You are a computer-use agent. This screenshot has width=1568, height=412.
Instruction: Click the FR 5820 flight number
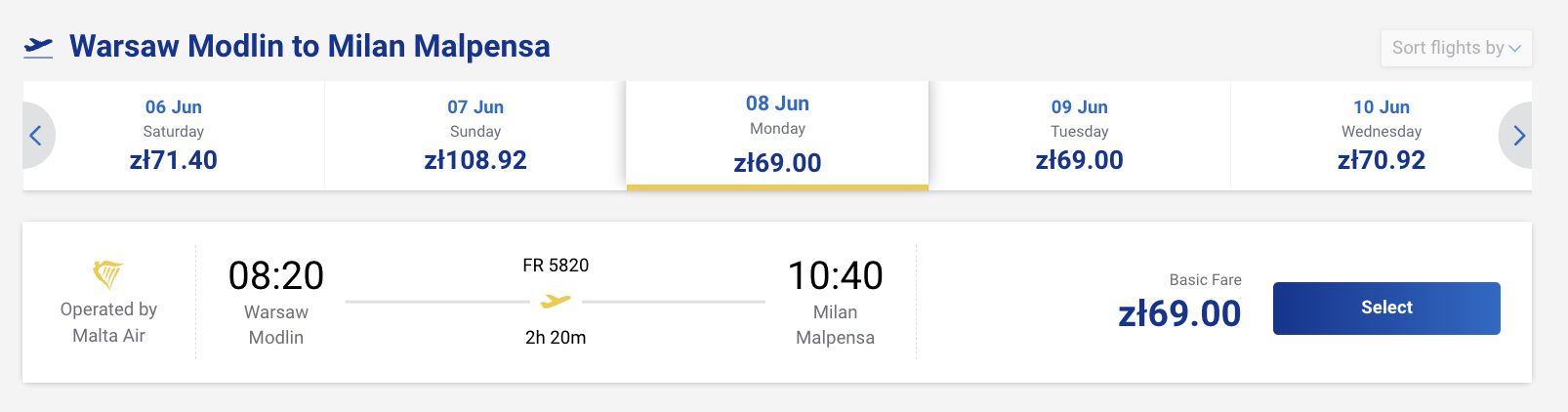(x=556, y=266)
